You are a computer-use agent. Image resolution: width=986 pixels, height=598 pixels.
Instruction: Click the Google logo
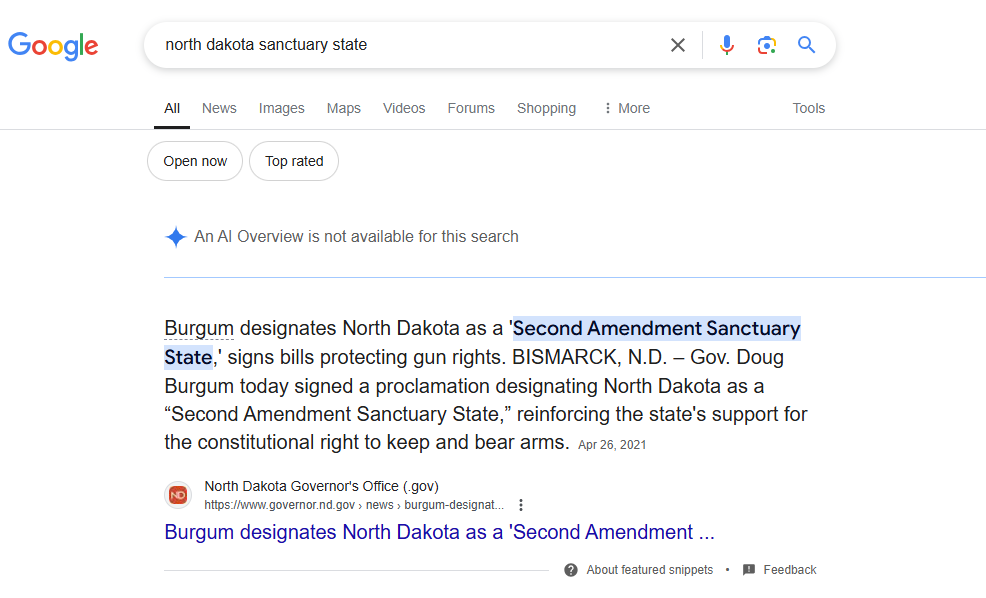53,45
